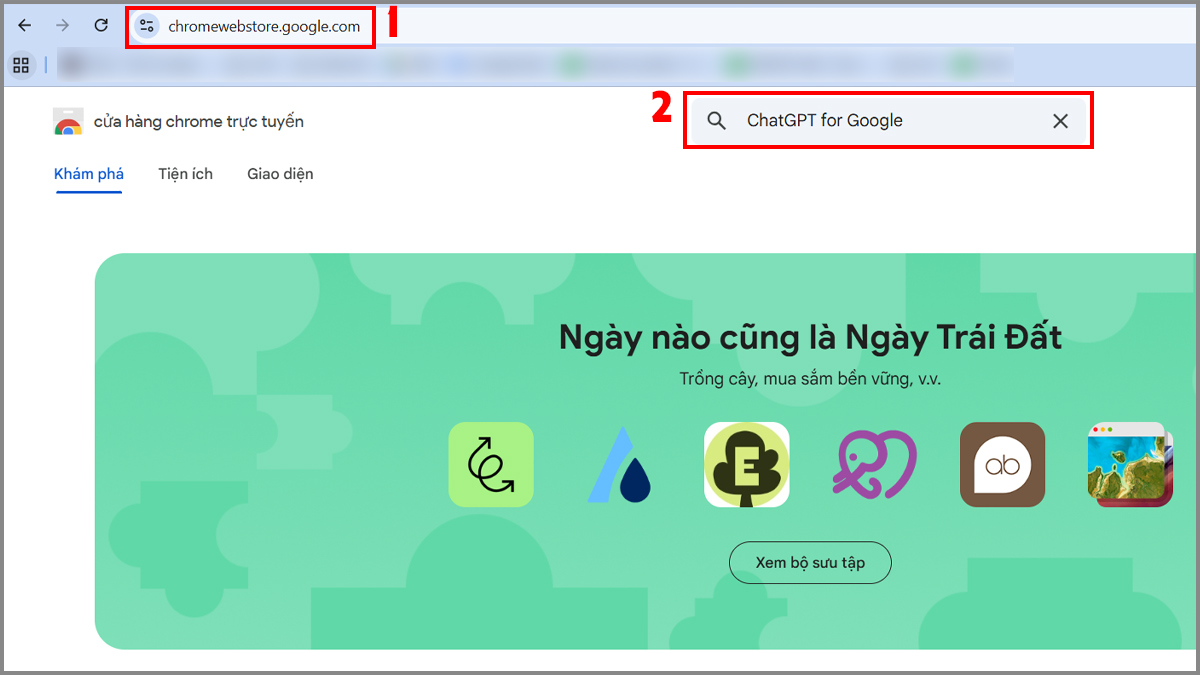Image resolution: width=1200 pixels, height=675 pixels.
Task: Focus the 'ChatGPT for Google' search field
Action: pos(888,120)
